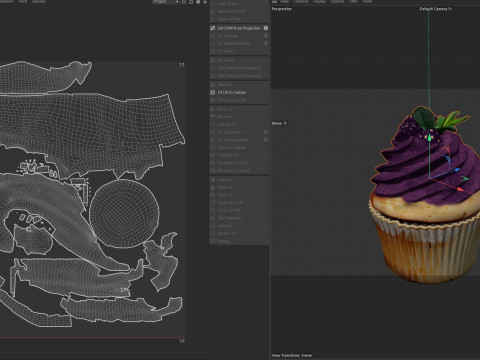Image resolution: width=480 pixels, height=360 pixels.
Task: Open the viewport Cameras menu
Action: click(x=301, y=2)
